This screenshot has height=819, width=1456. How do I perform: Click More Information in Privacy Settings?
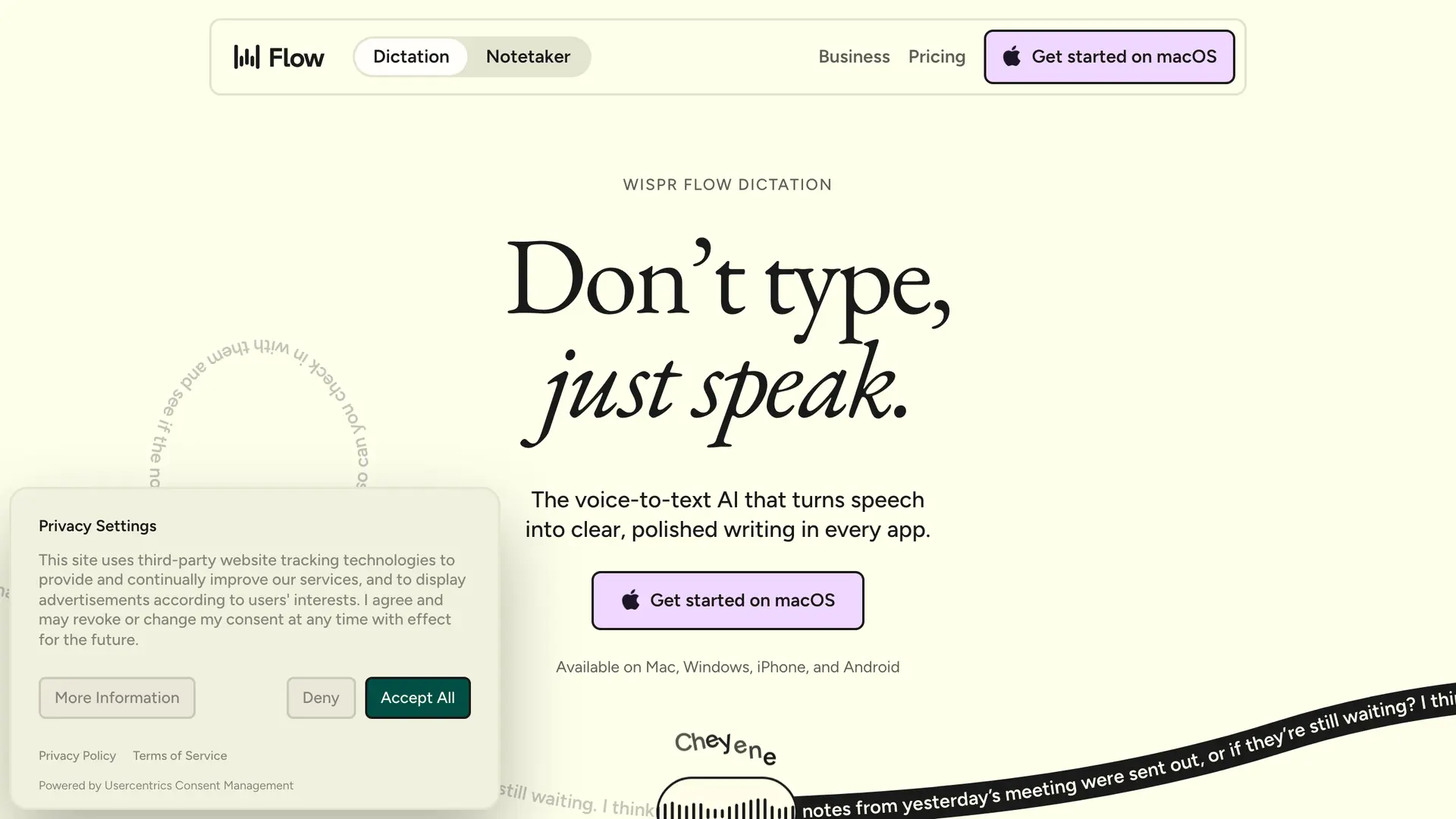[x=117, y=698]
